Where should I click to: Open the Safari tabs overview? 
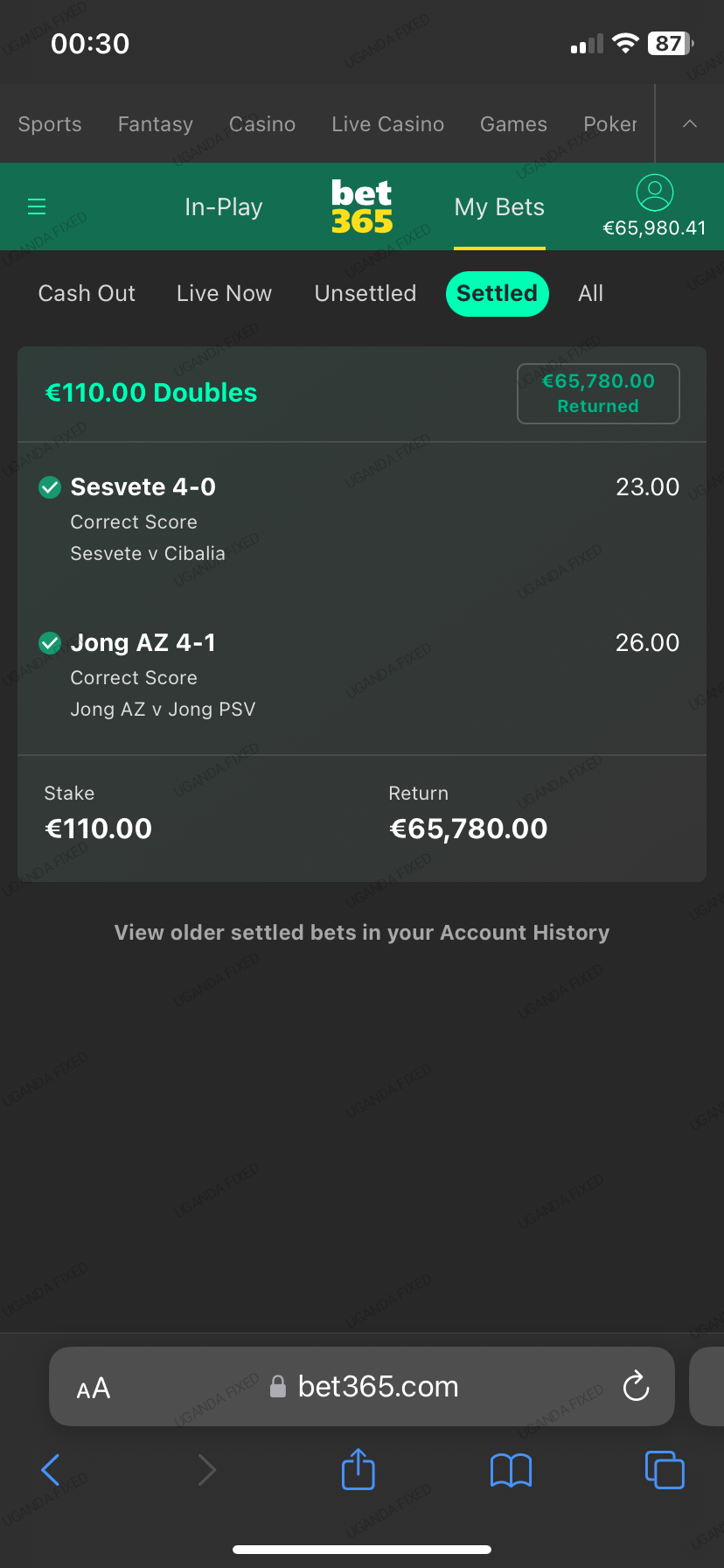(665, 1469)
